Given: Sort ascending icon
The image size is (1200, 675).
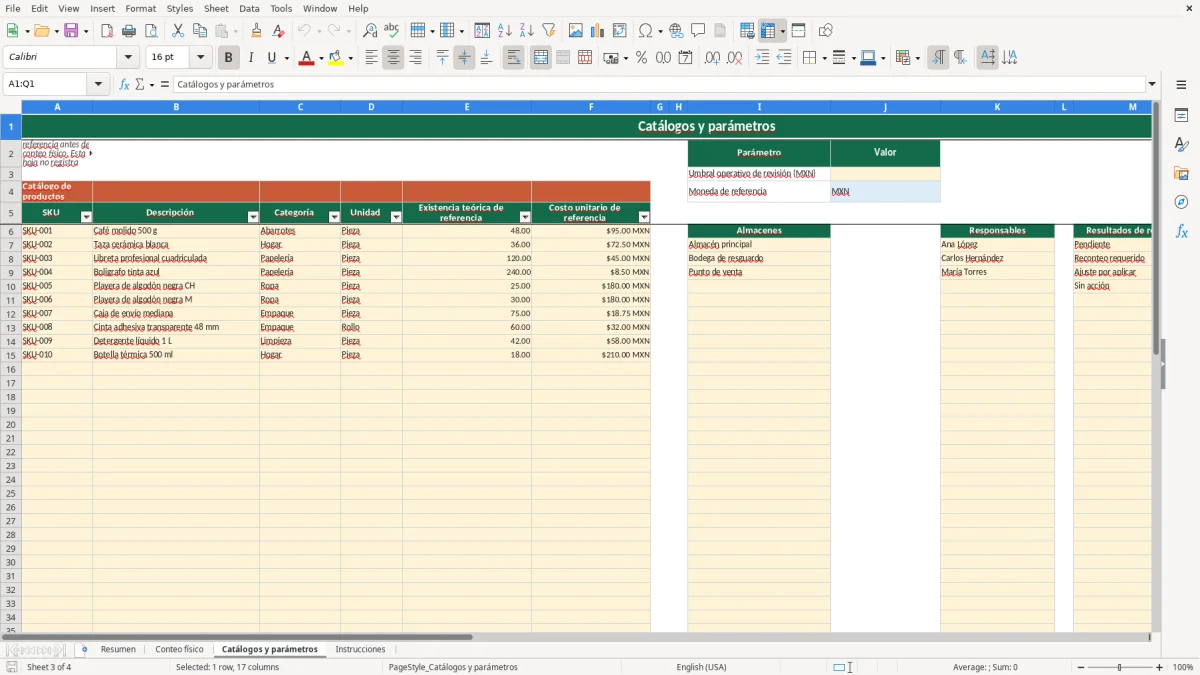Looking at the screenshot, I should pos(505,31).
